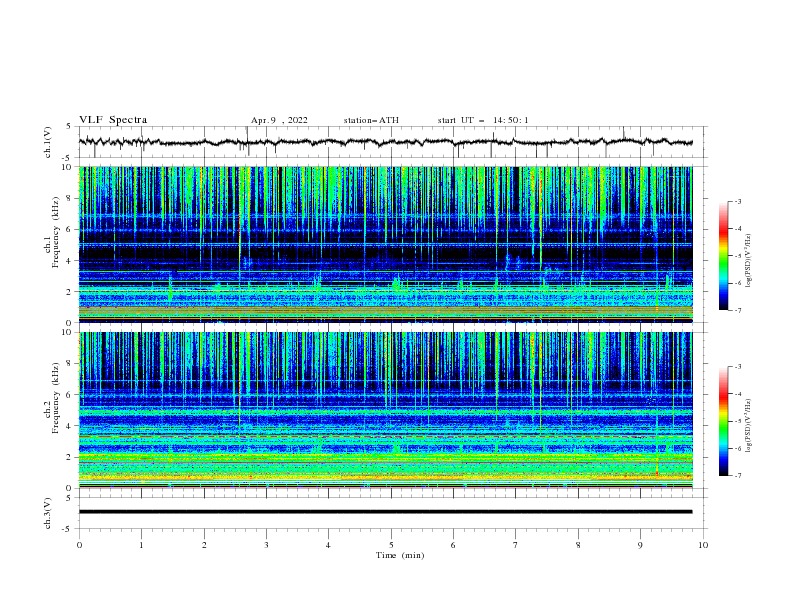
Task: Click the "VLF Spectra" title text
Action: click(x=113, y=120)
